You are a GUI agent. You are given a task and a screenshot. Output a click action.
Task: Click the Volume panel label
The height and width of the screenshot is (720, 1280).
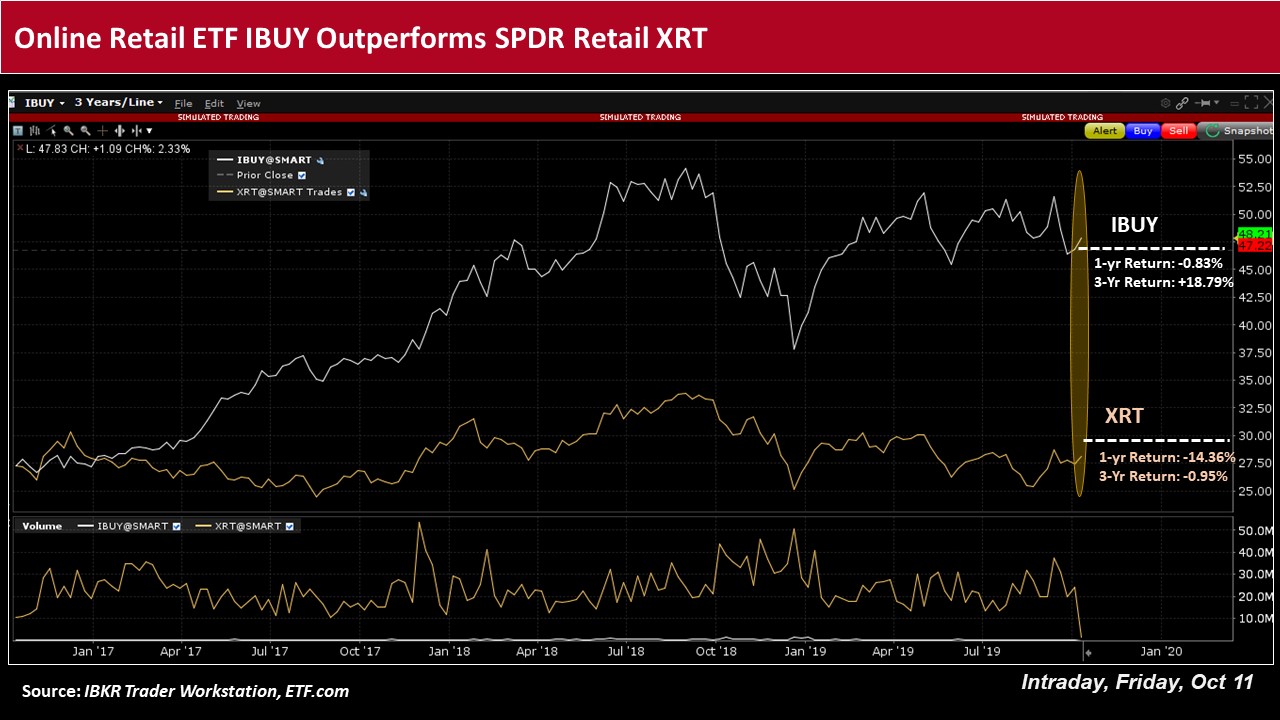point(42,526)
